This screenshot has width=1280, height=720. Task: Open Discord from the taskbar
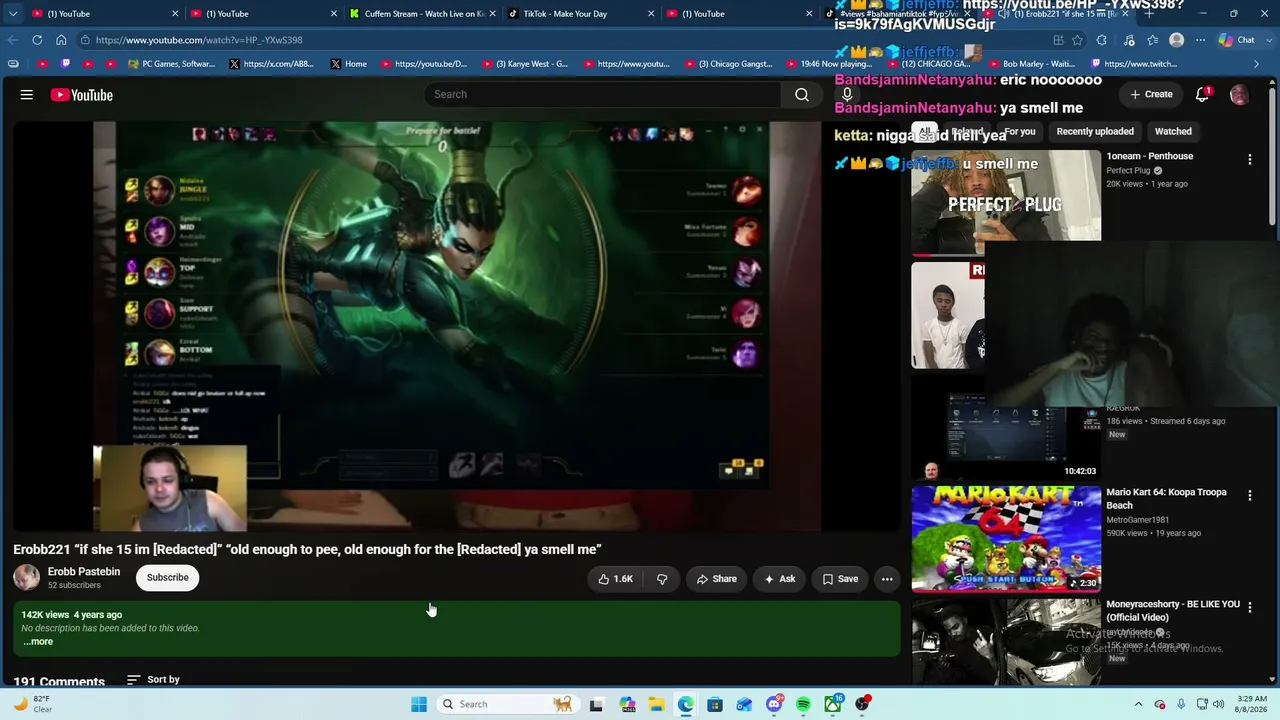point(774,704)
